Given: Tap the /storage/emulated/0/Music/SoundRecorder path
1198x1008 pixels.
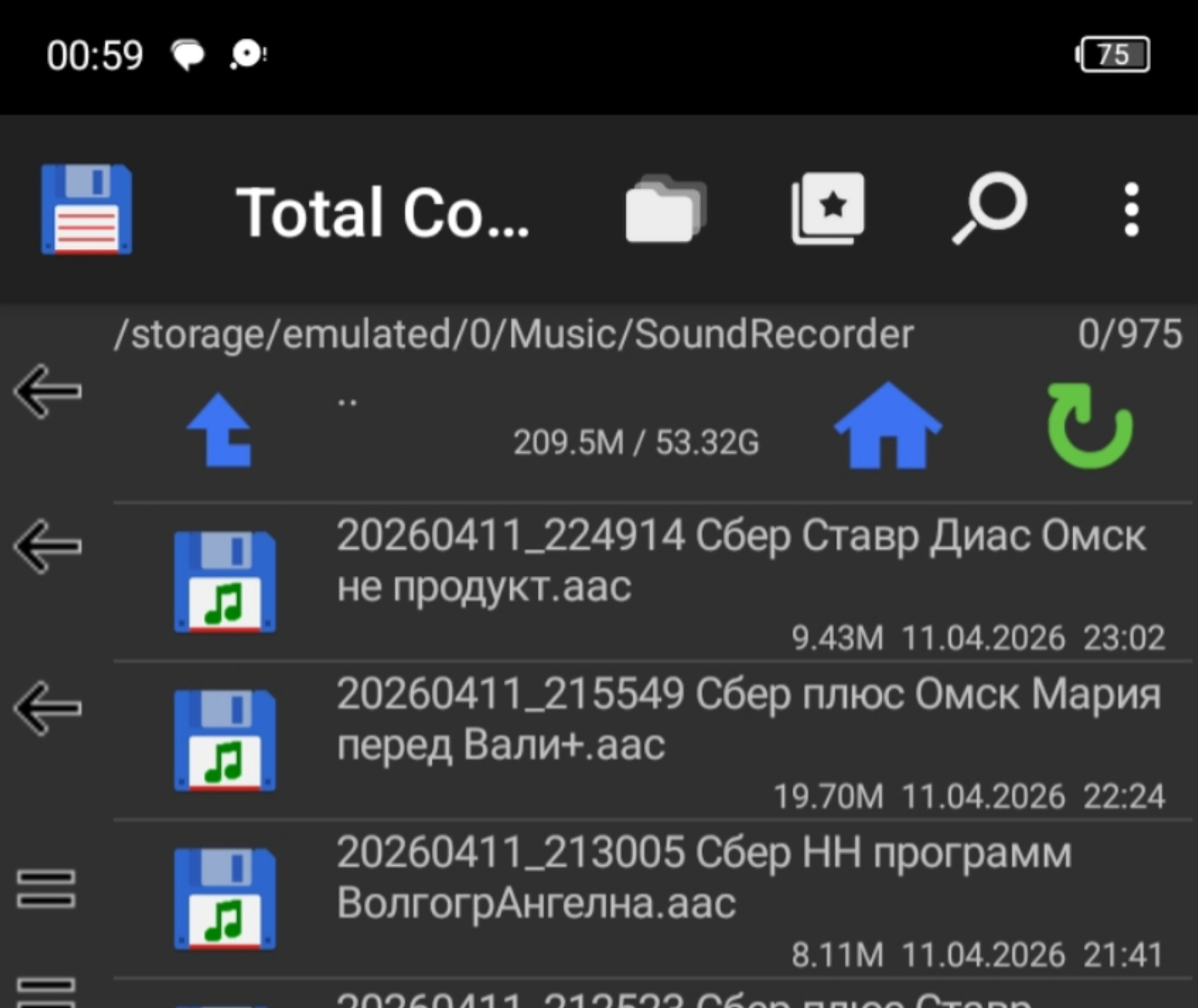Looking at the screenshot, I should pyautogui.click(x=513, y=334).
